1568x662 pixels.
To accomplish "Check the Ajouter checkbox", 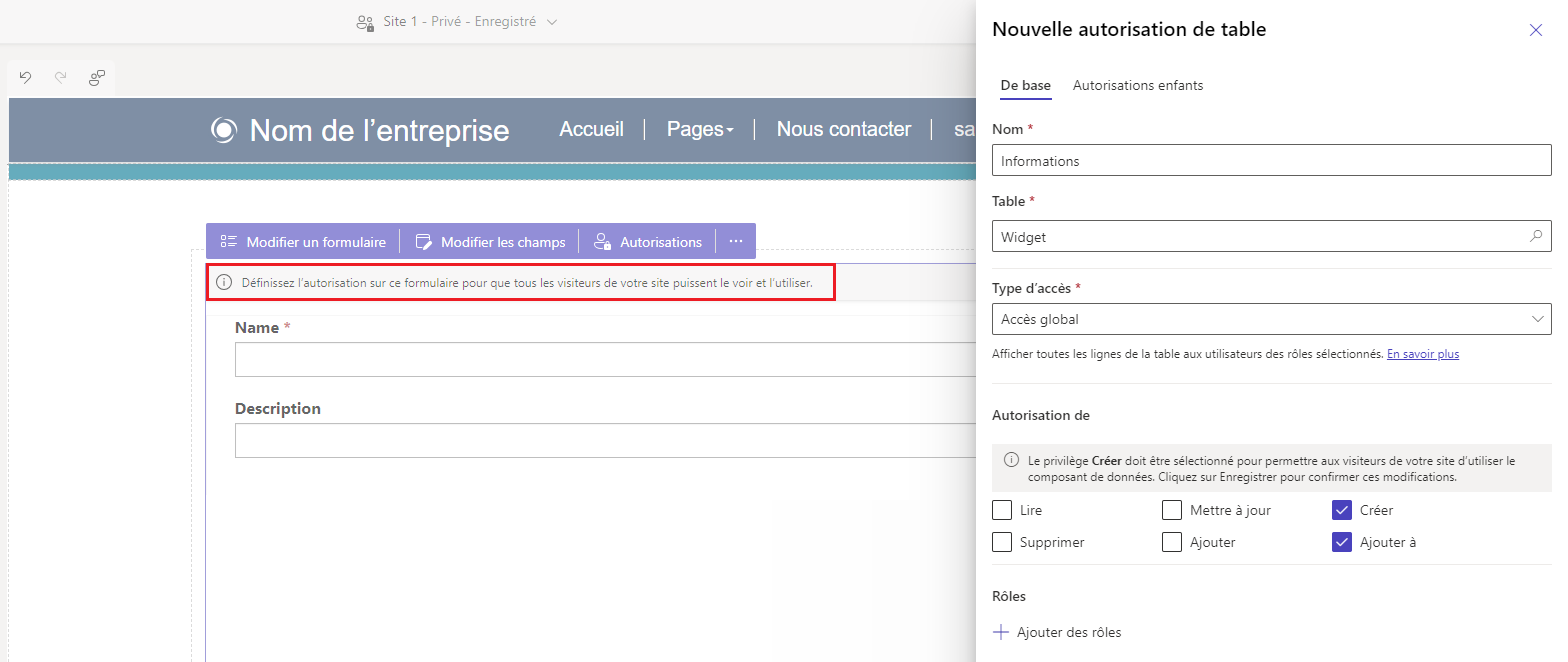I will coord(1172,542).
